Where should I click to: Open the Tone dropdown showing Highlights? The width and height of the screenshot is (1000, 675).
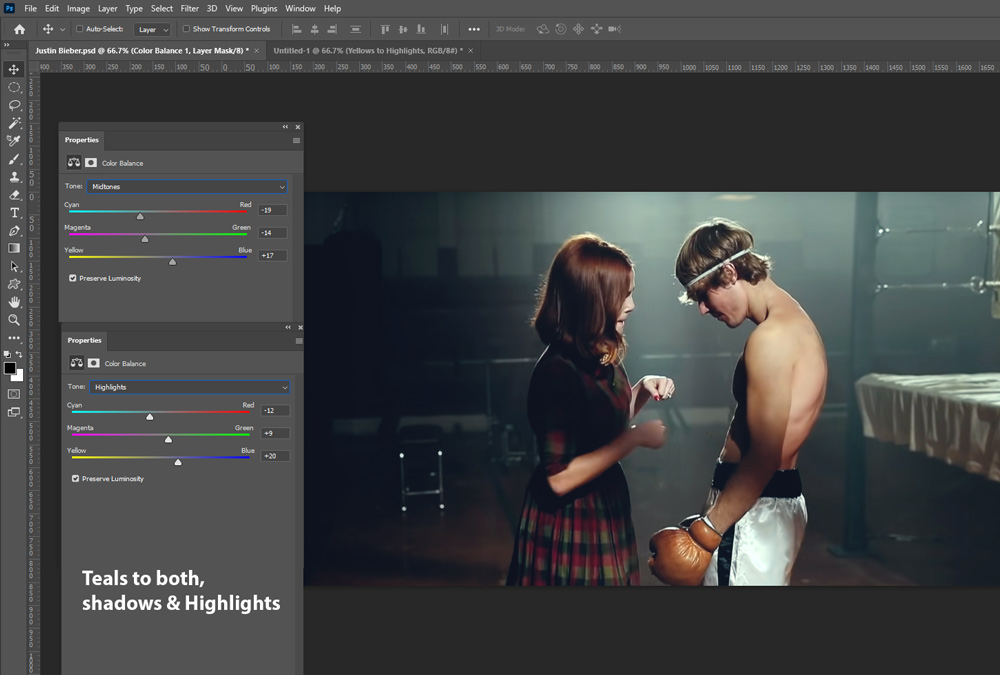point(189,387)
